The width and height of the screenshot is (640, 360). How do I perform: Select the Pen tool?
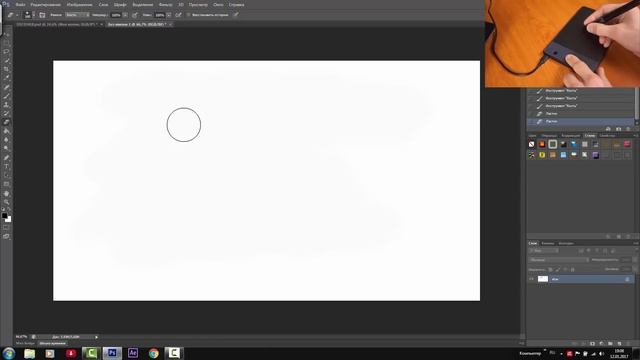click(7, 158)
